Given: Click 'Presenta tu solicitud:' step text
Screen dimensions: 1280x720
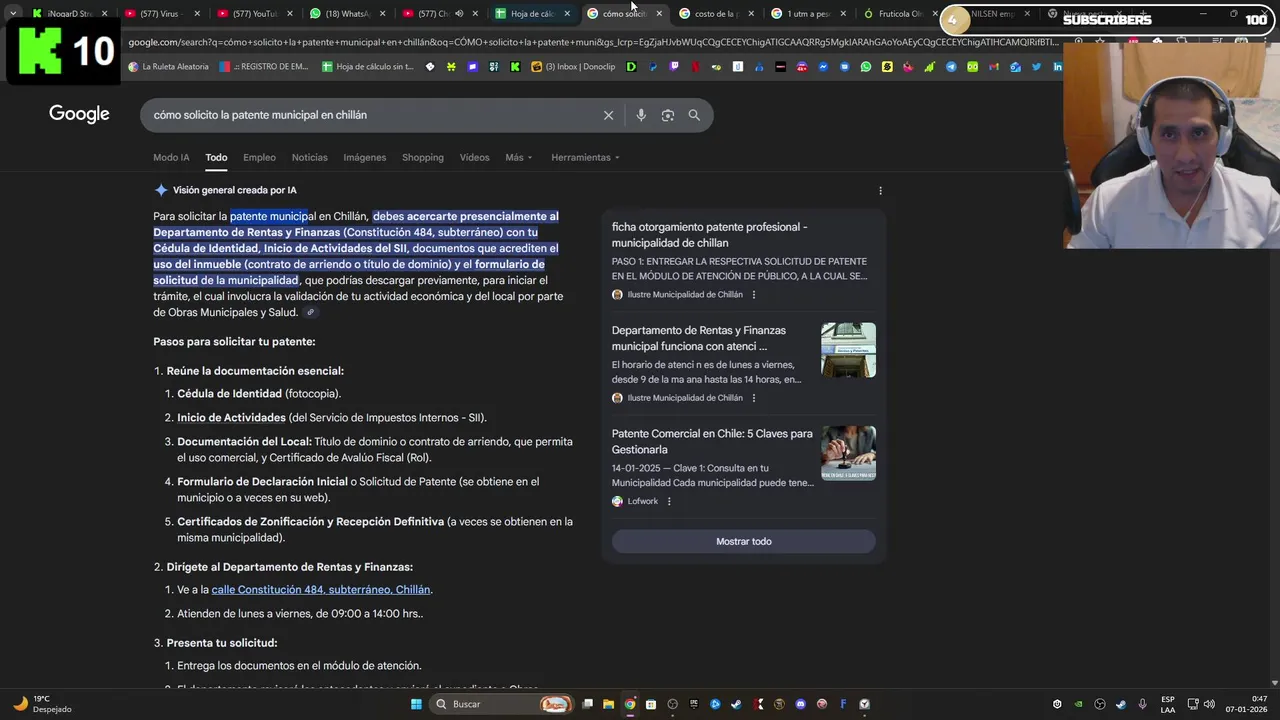Looking at the screenshot, I should [x=222, y=643].
